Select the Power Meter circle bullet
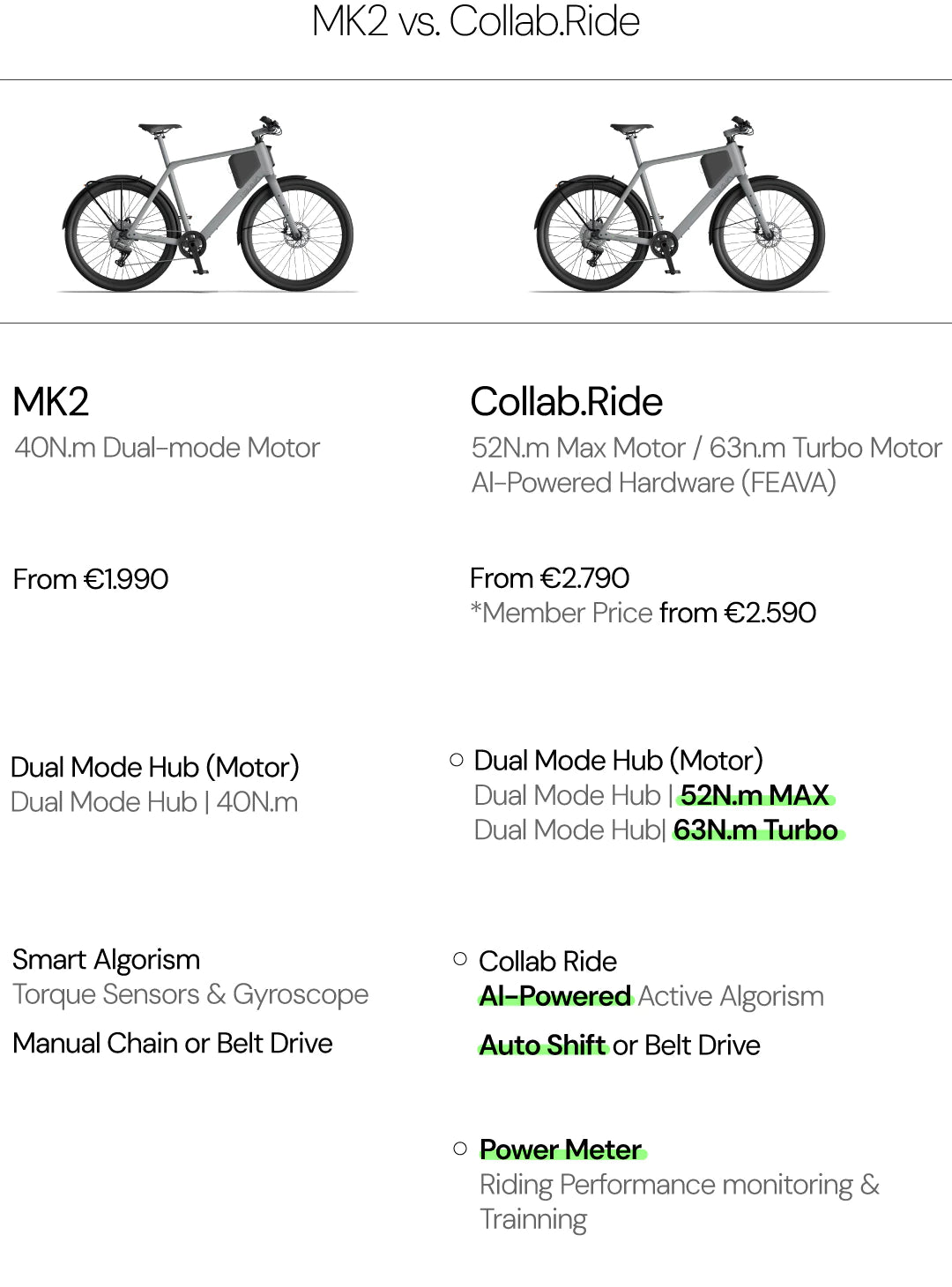 point(460,1148)
